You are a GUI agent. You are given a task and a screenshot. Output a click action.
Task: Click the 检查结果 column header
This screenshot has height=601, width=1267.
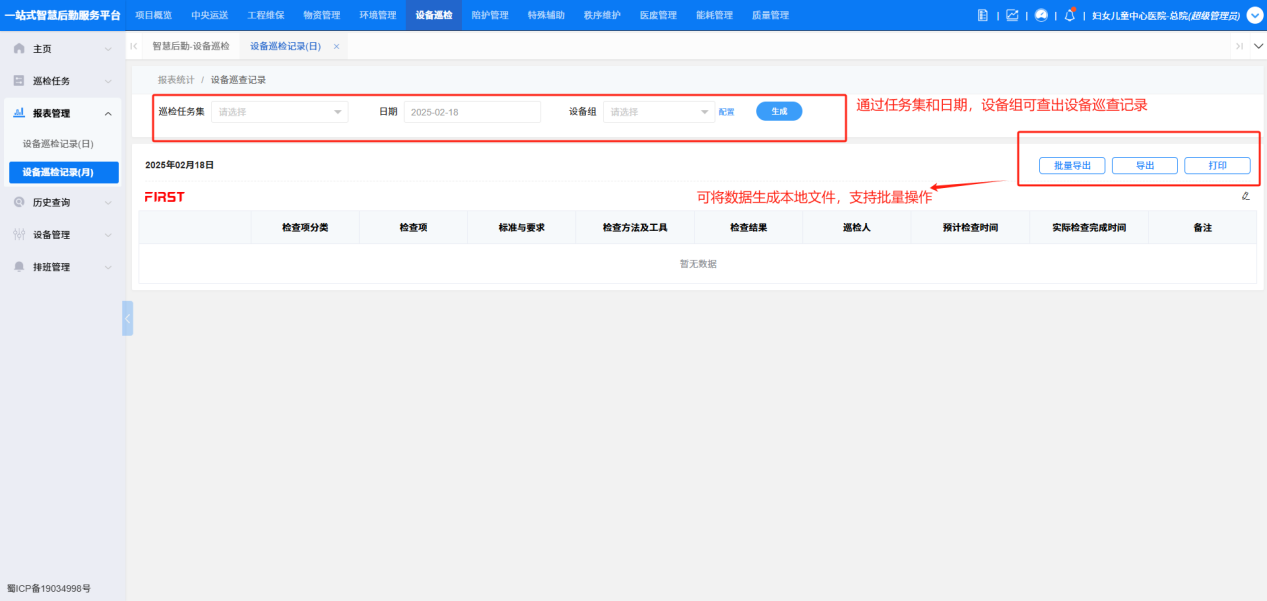click(x=748, y=227)
